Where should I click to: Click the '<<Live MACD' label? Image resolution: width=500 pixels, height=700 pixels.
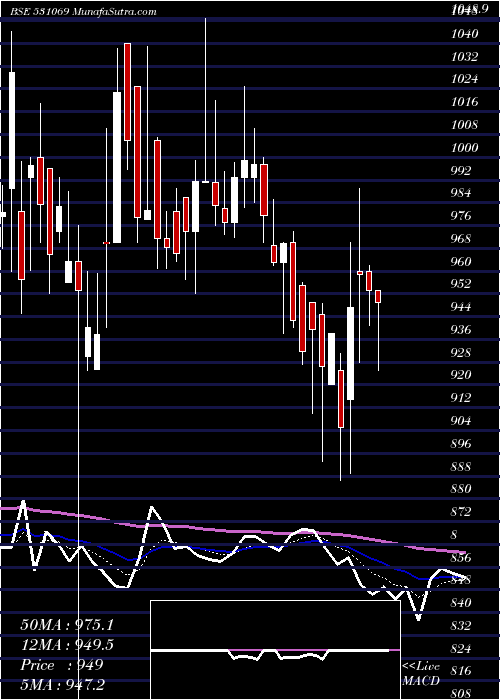point(421,674)
